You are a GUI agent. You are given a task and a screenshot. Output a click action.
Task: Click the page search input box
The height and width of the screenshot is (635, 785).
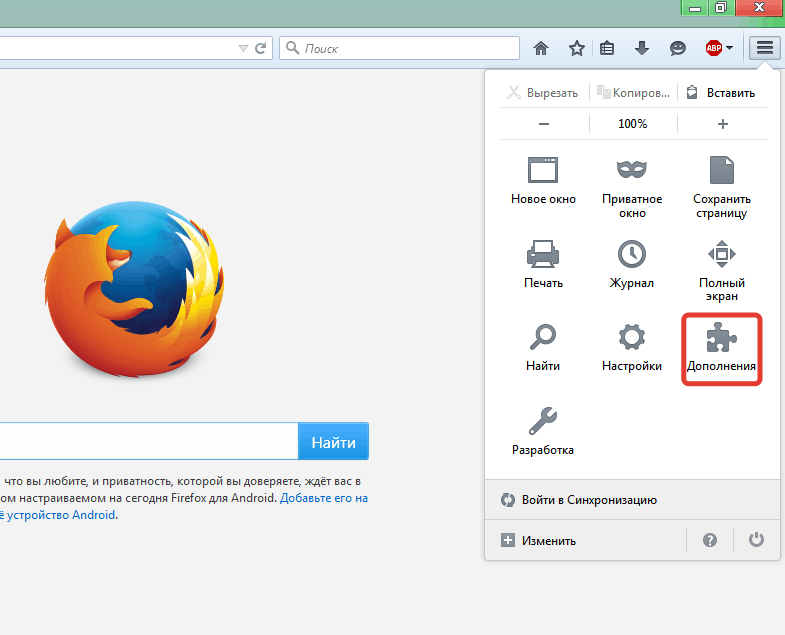(x=149, y=442)
